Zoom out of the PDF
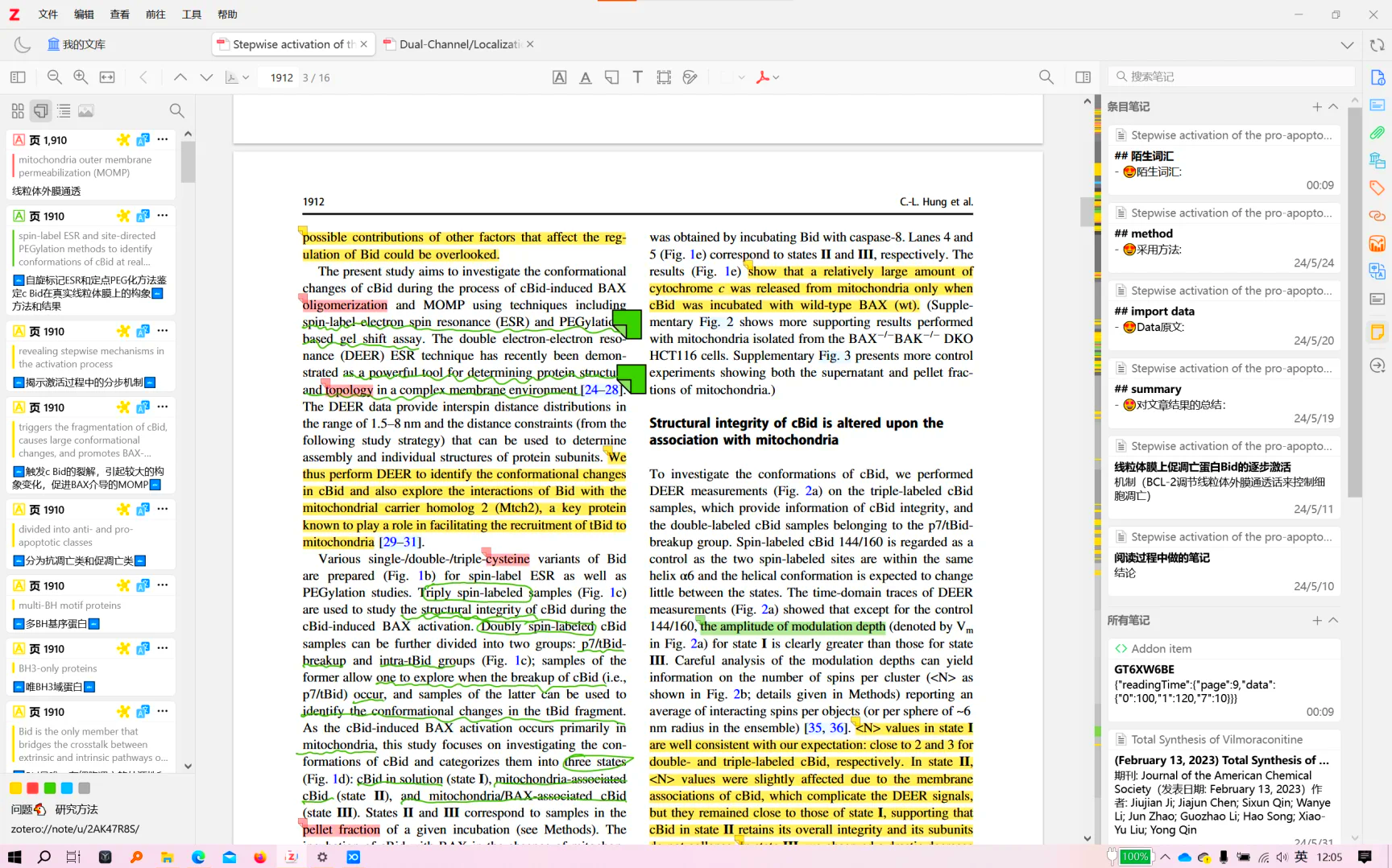 tap(54, 77)
